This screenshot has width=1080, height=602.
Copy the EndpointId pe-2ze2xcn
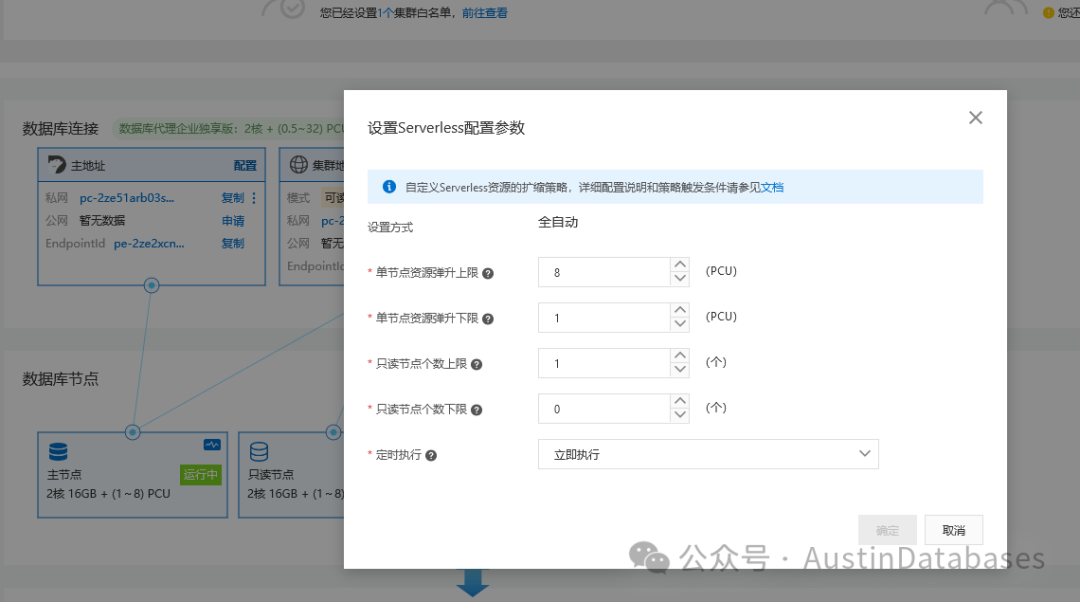pyautogui.click(x=233, y=243)
